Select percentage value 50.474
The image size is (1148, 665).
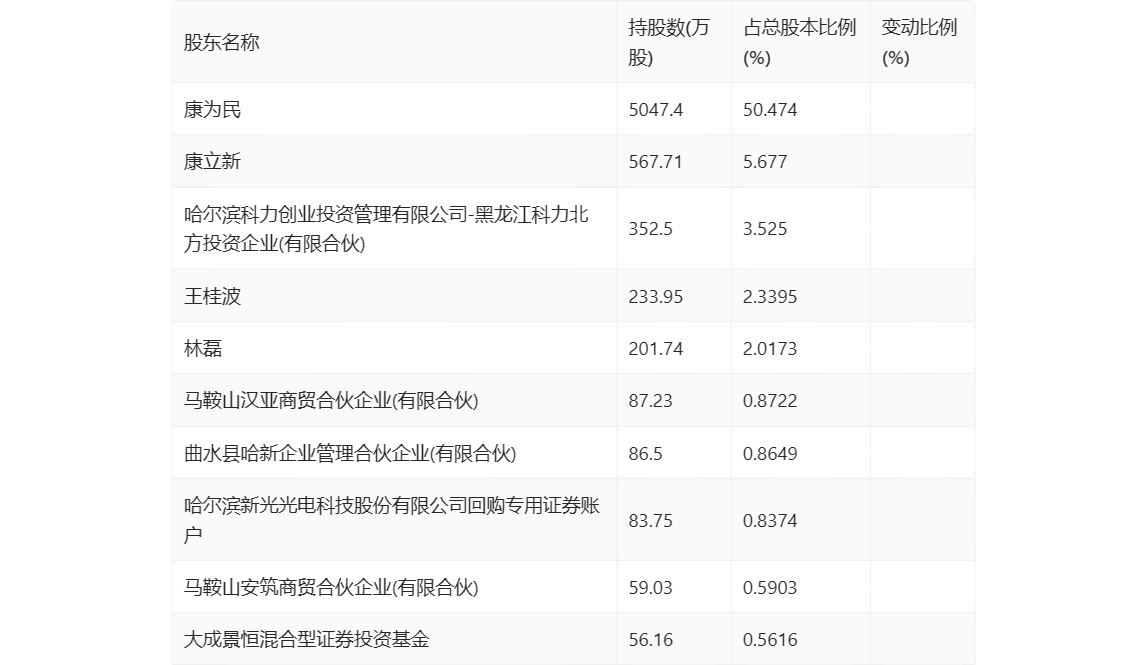(x=769, y=110)
